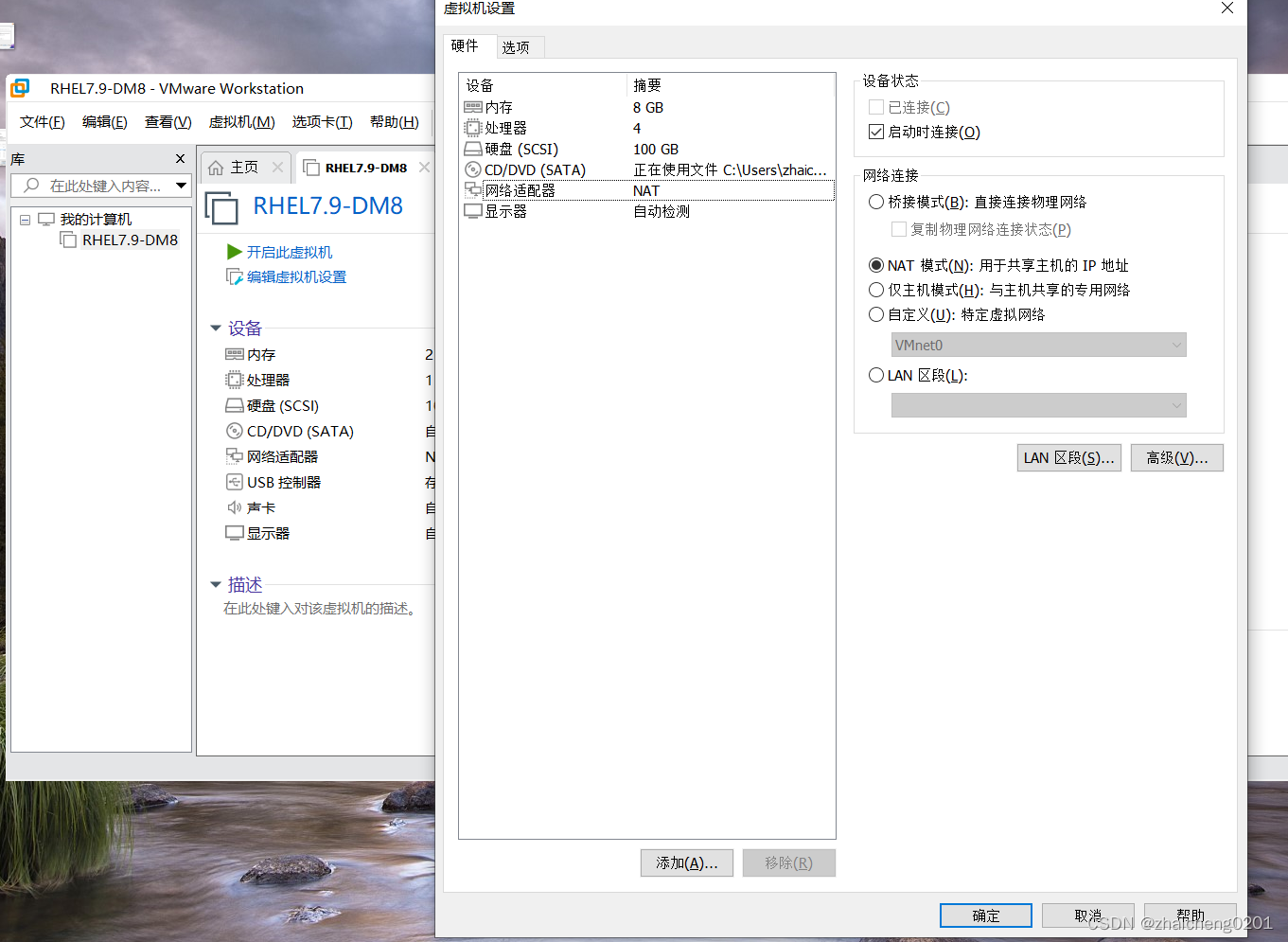Click the sound card speaker icon in the main window

(x=235, y=507)
